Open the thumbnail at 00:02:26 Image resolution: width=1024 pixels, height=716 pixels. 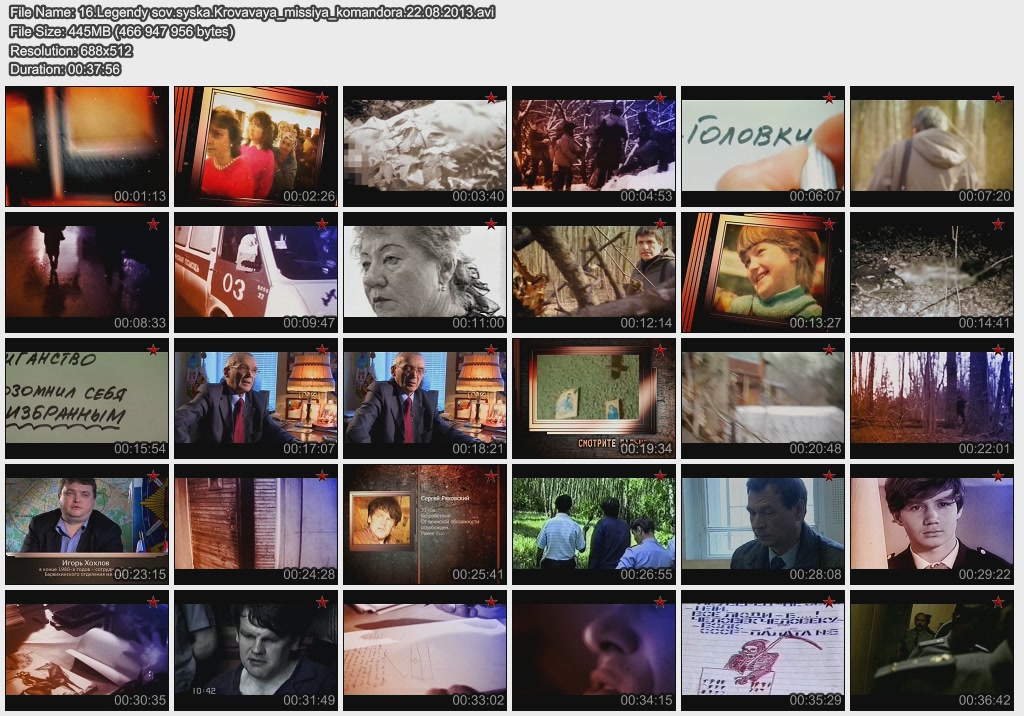tap(255, 145)
